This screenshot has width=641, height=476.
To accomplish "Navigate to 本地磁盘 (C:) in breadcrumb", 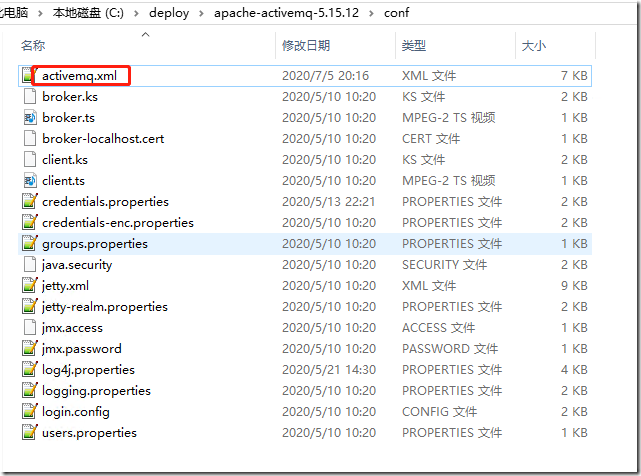I will (88, 13).
